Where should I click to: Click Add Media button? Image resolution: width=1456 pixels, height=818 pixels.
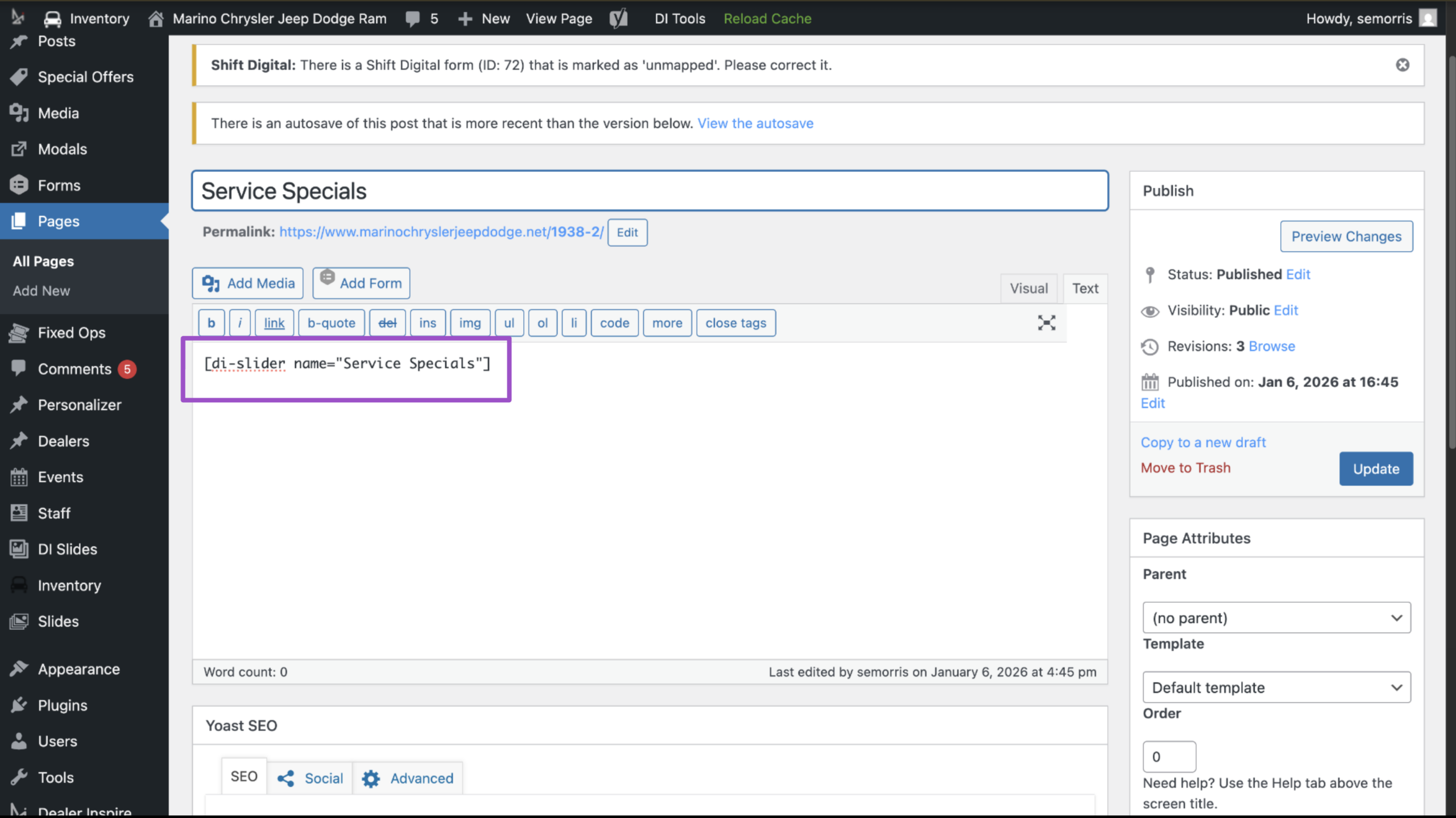coord(247,283)
